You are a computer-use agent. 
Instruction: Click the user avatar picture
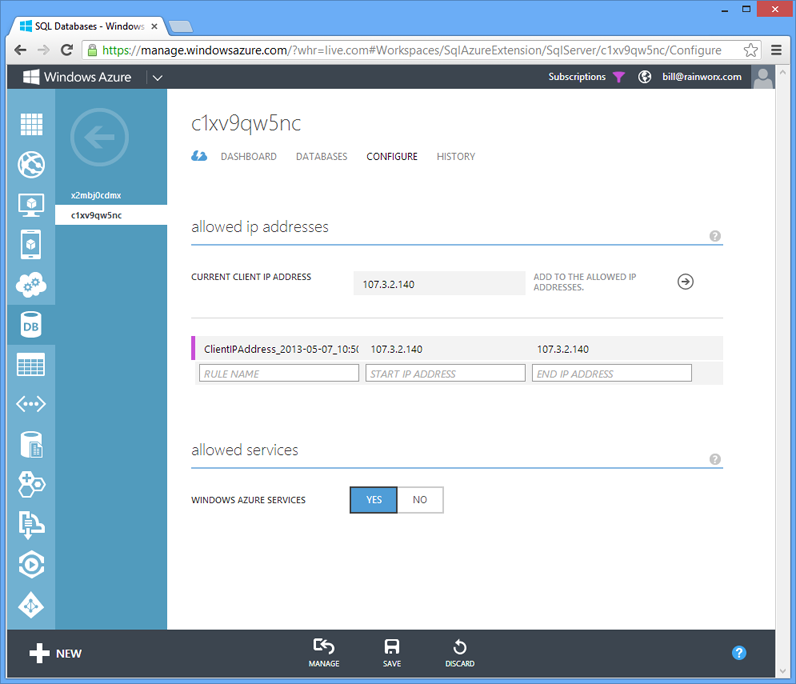[762, 77]
